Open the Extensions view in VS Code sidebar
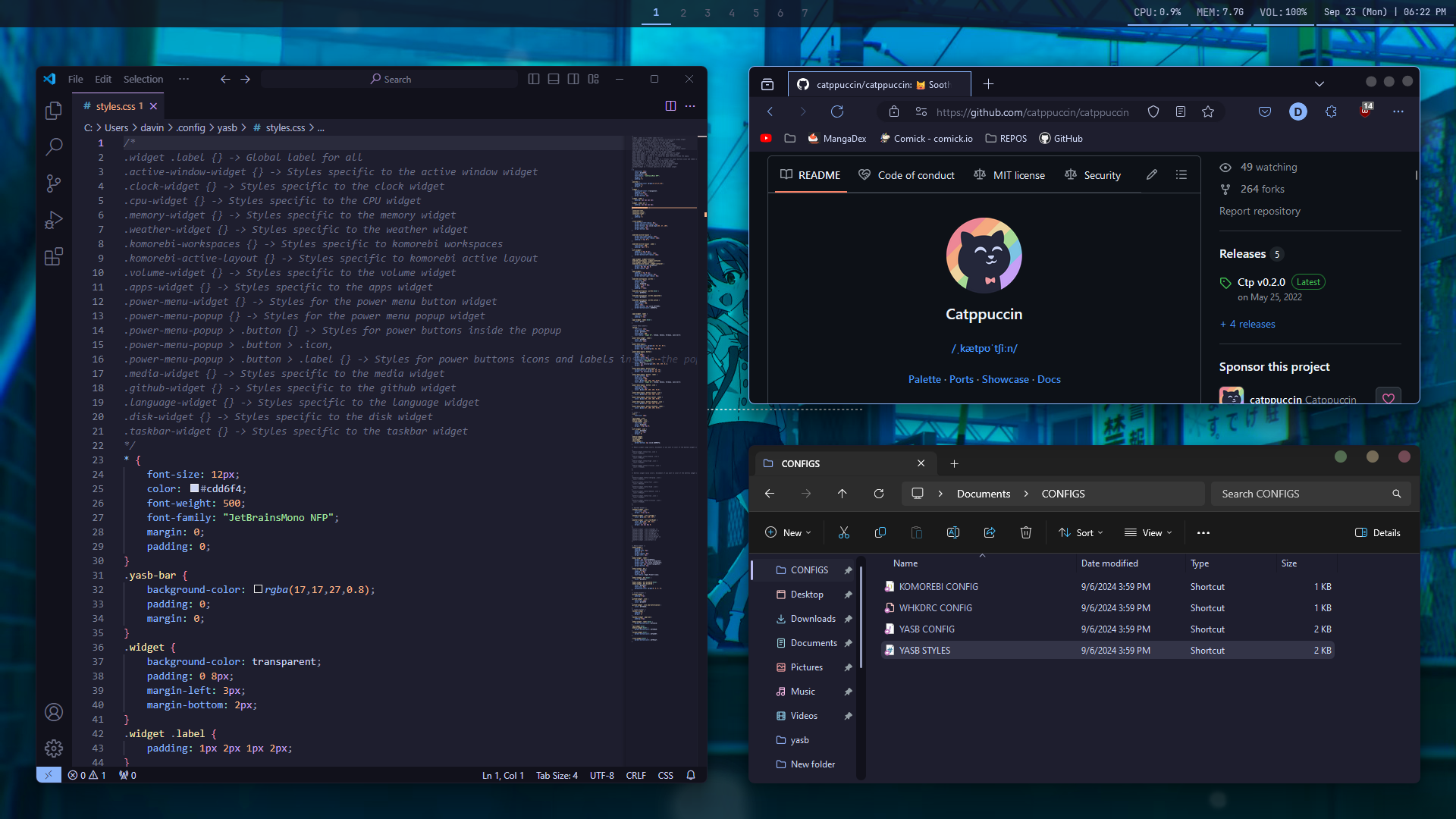This screenshot has width=1456, height=819. 53,257
